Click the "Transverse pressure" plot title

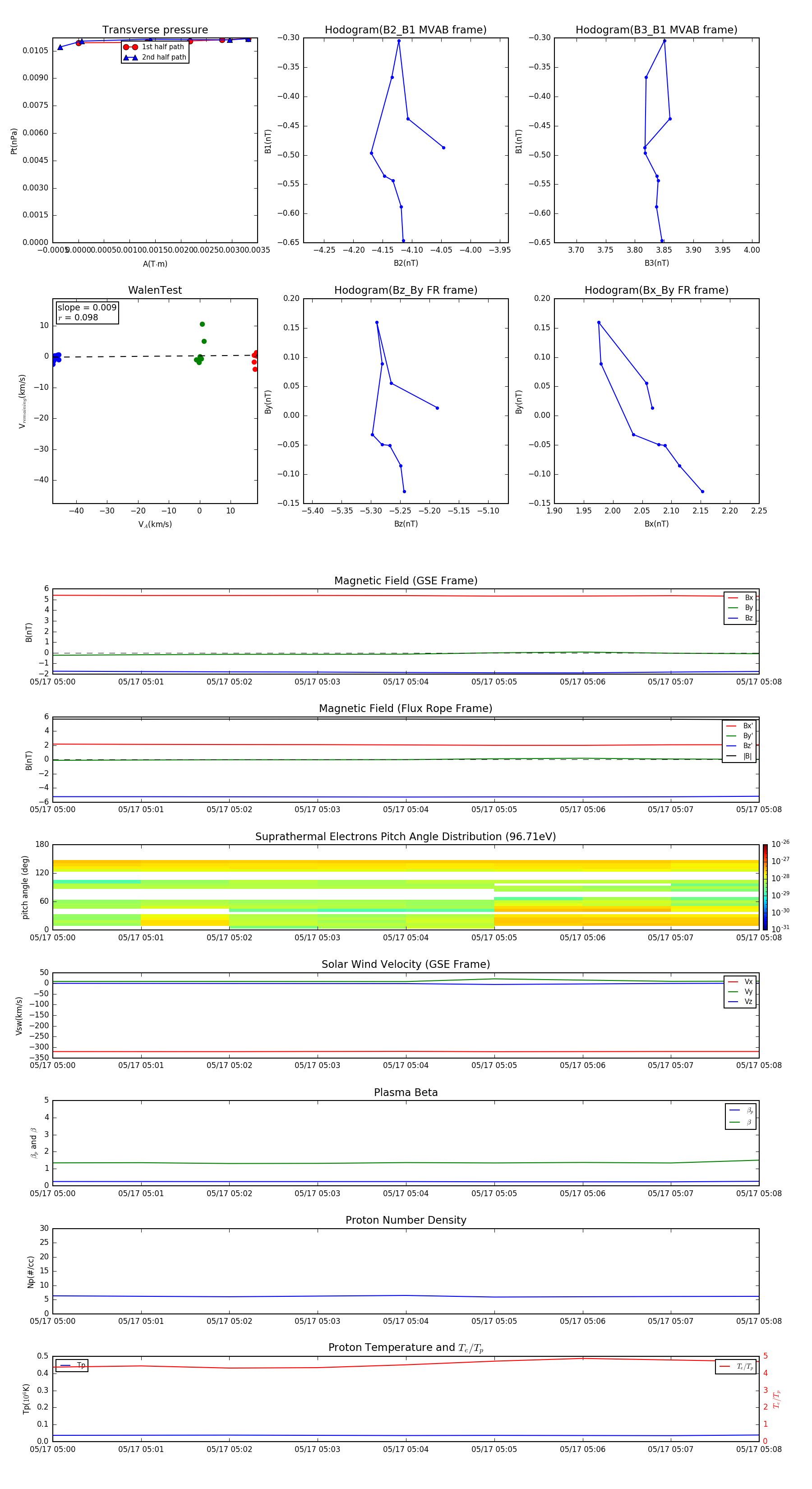[x=155, y=30]
